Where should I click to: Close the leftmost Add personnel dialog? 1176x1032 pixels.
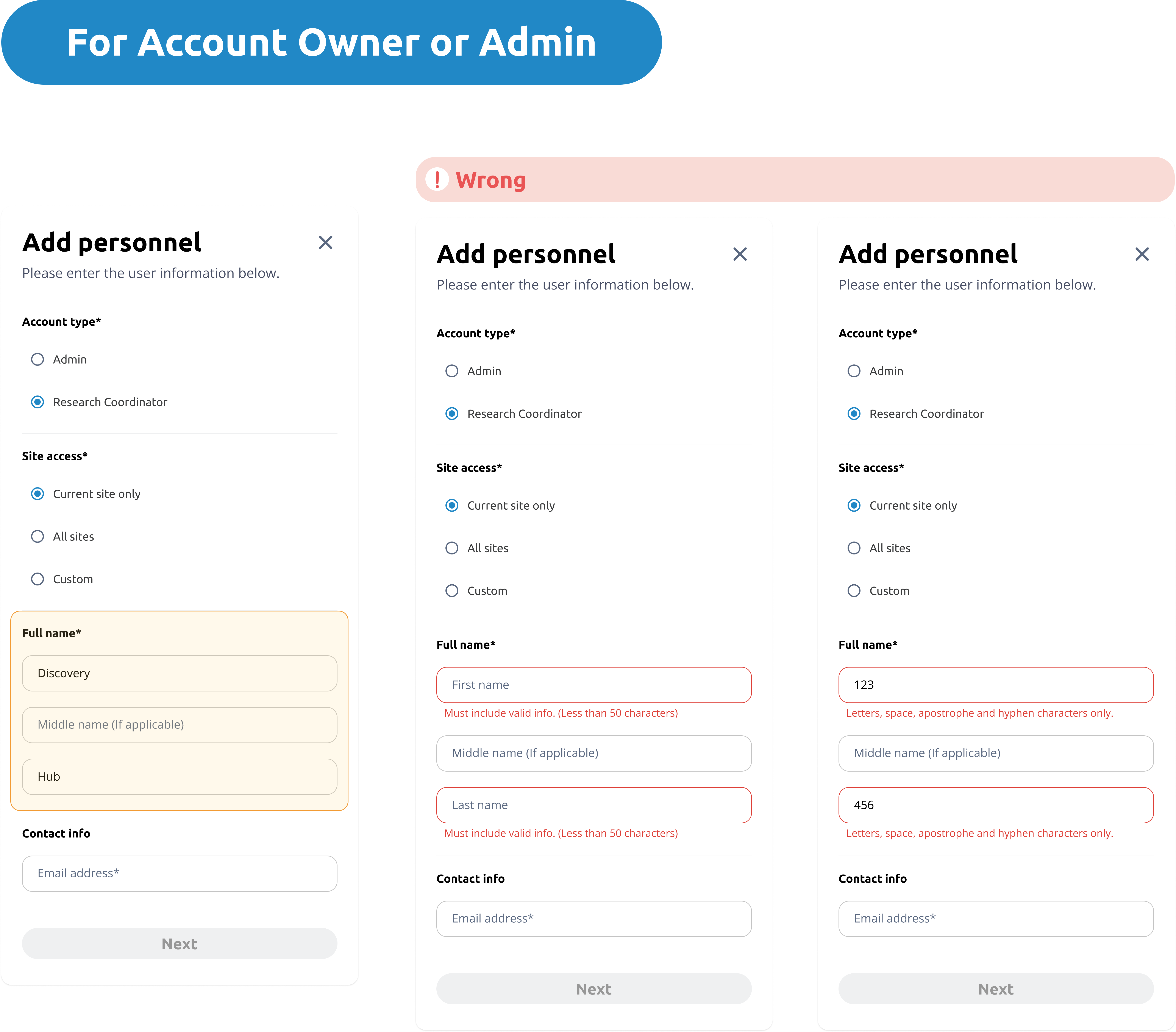[x=326, y=243]
